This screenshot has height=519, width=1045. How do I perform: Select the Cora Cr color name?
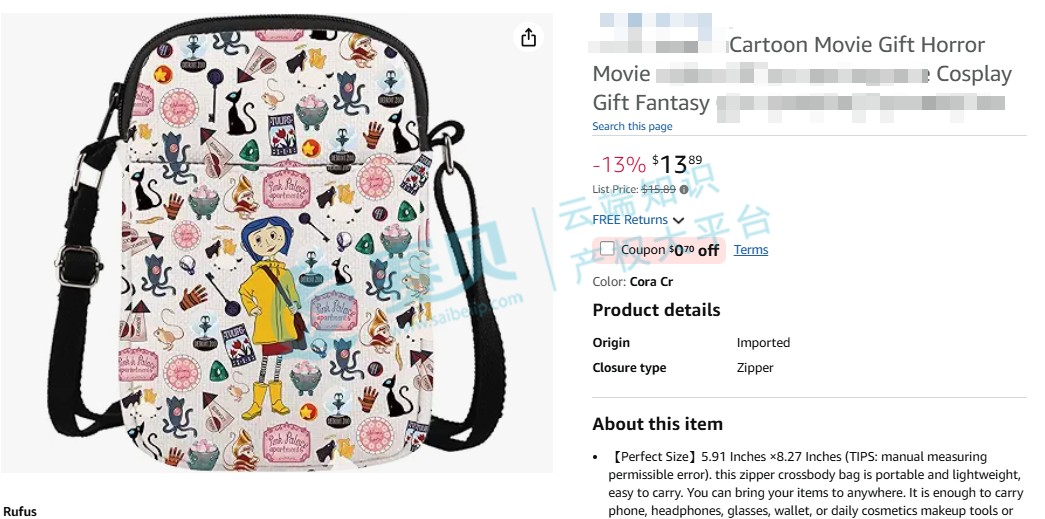pyautogui.click(x=651, y=282)
